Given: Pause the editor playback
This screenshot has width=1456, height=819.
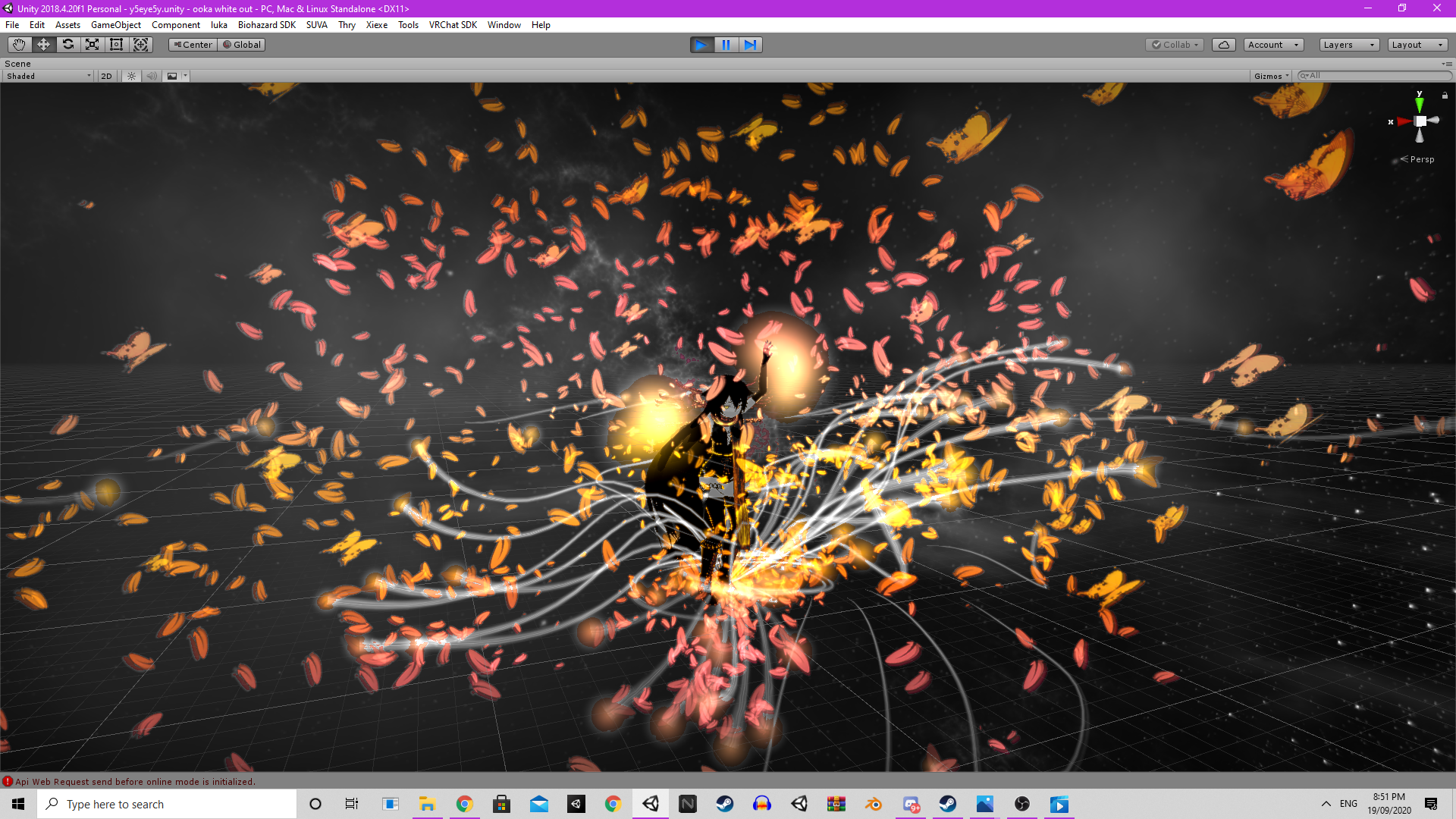Looking at the screenshot, I should (x=726, y=45).
